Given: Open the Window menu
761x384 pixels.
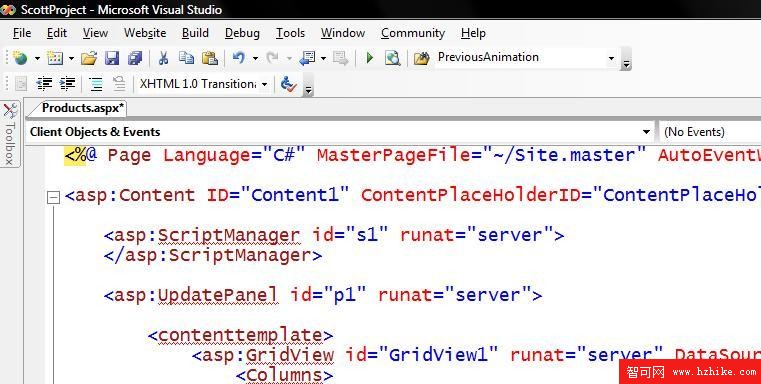Looking at the screenshot, I should tap(343, 33).
